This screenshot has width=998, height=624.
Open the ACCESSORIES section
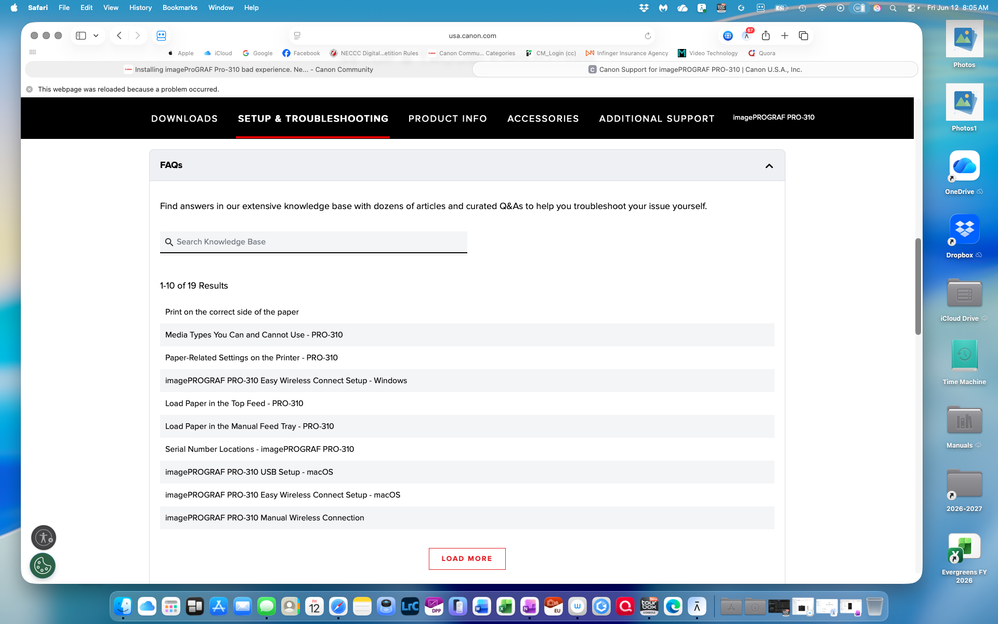point(543,118)
